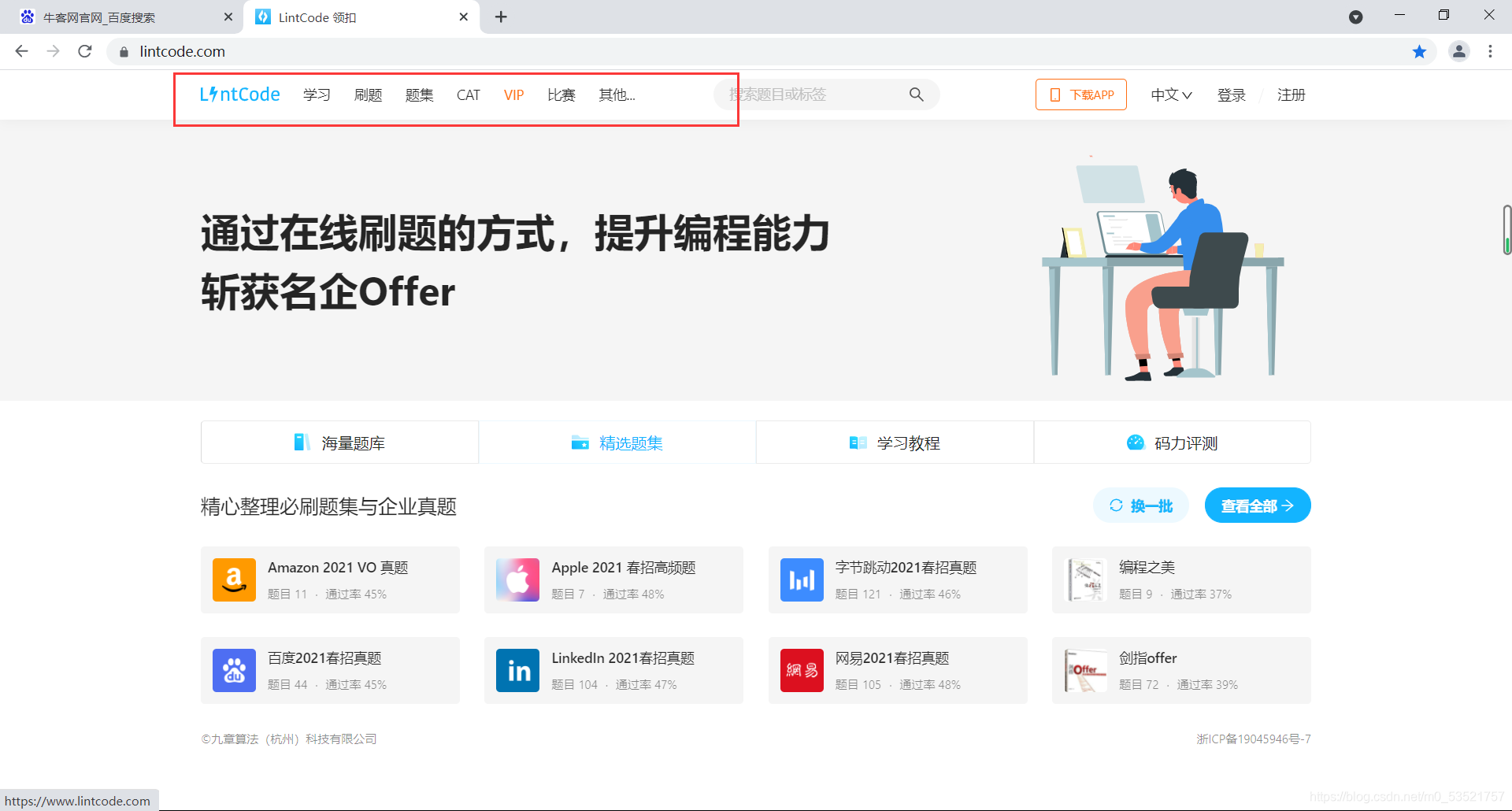Click the NetEase 網易 red icon
The width and height of the screenshot is (1512, 811).
click(x=802, y=670)
